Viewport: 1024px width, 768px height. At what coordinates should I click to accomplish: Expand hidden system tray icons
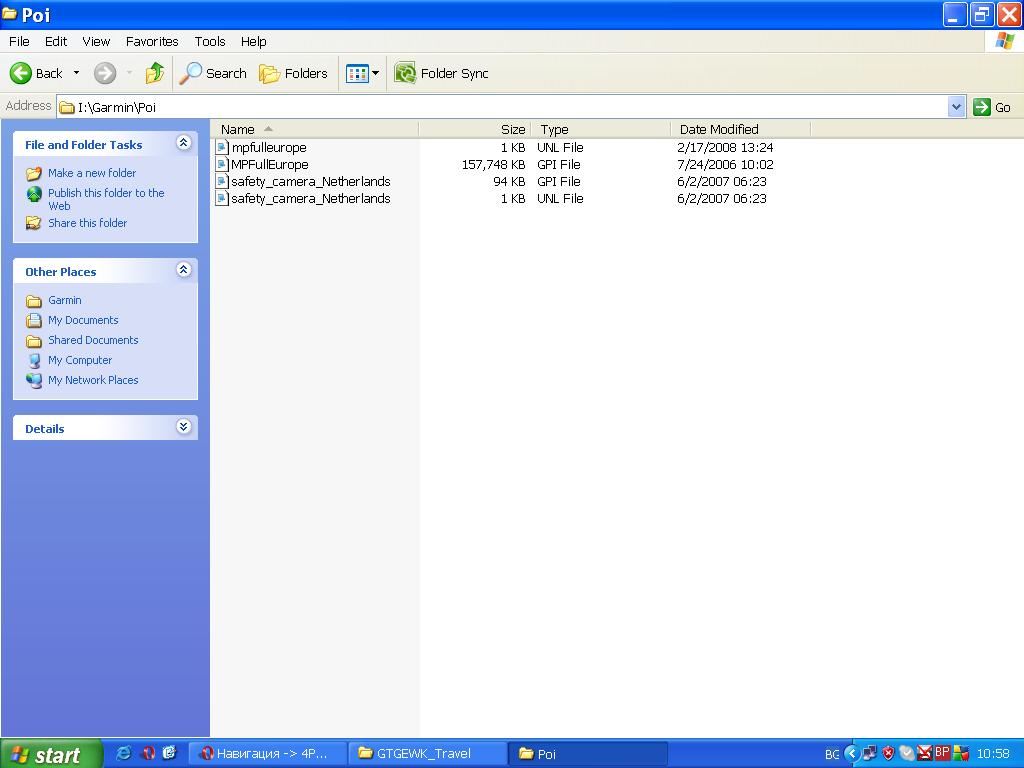point(851,754)
